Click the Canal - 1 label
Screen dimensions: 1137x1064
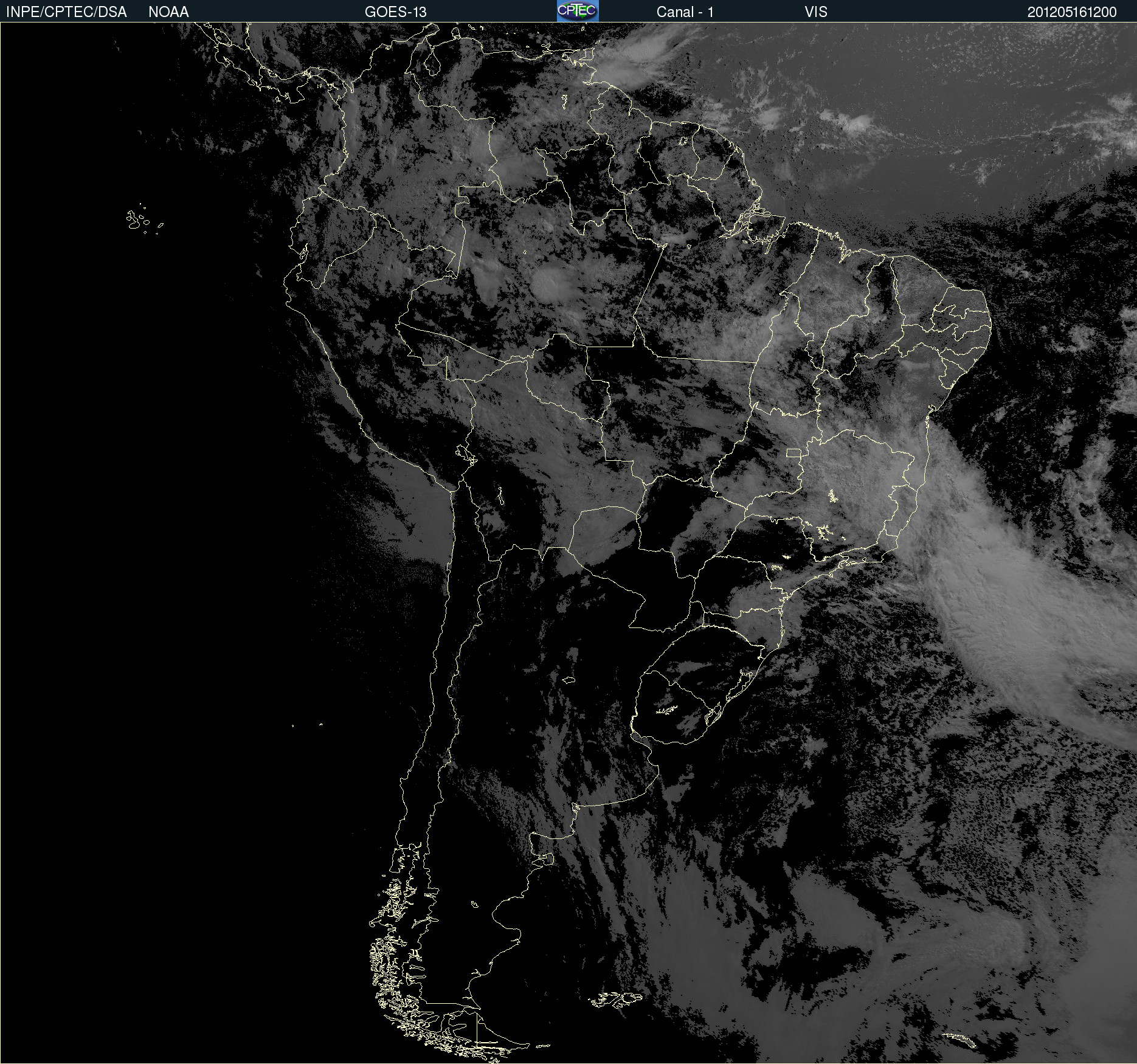685,12
